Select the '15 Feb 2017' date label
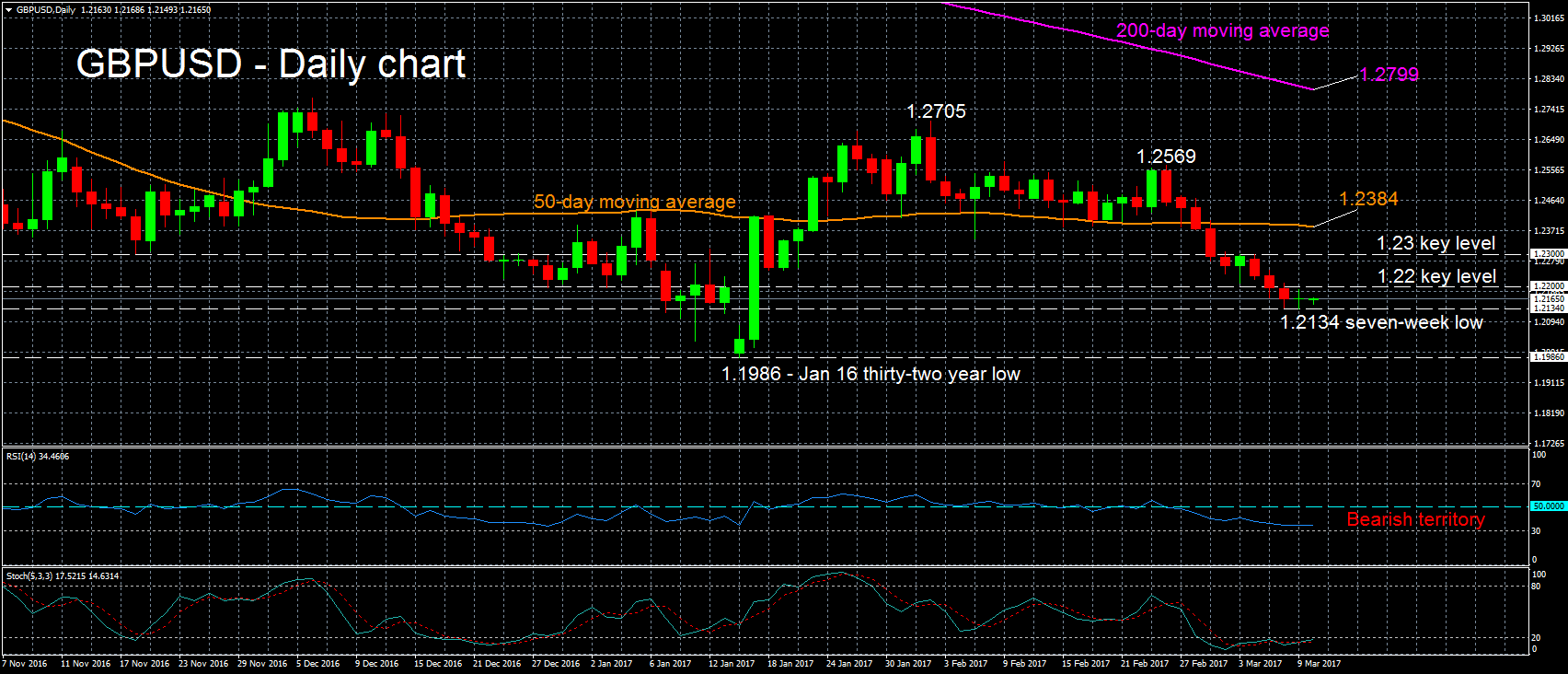This screenshot has width=1568, height=674. [1086, 664]
